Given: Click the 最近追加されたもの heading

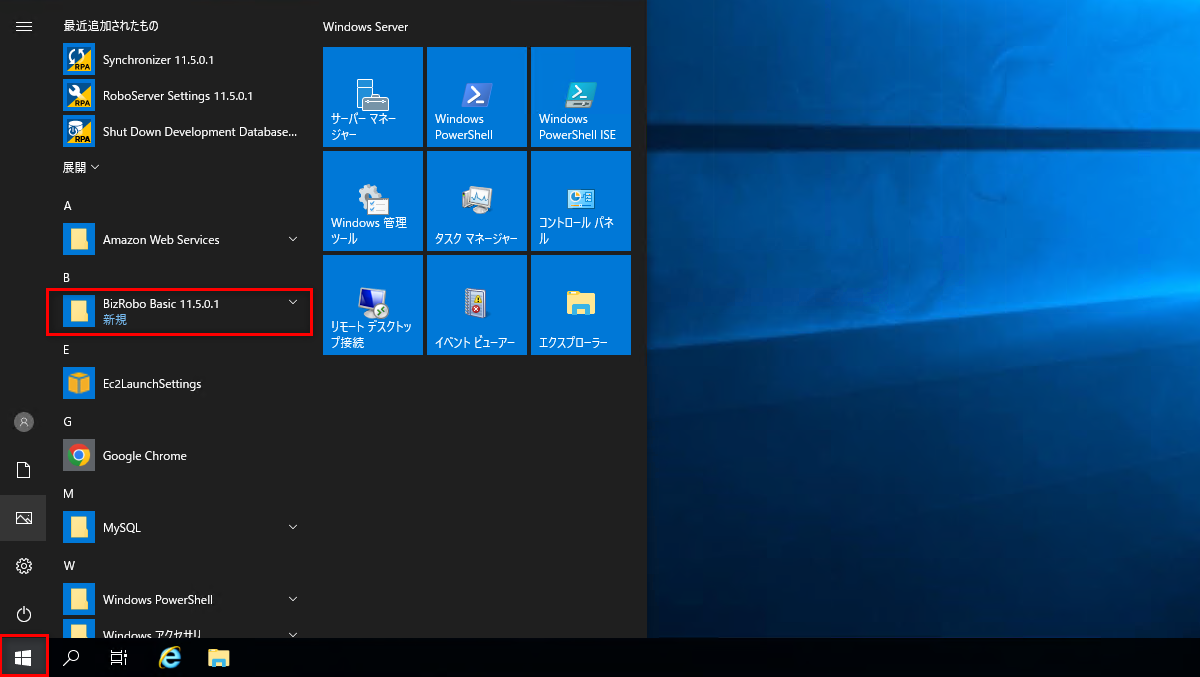Looking at the screenshot, I should [x=111, y=26].
